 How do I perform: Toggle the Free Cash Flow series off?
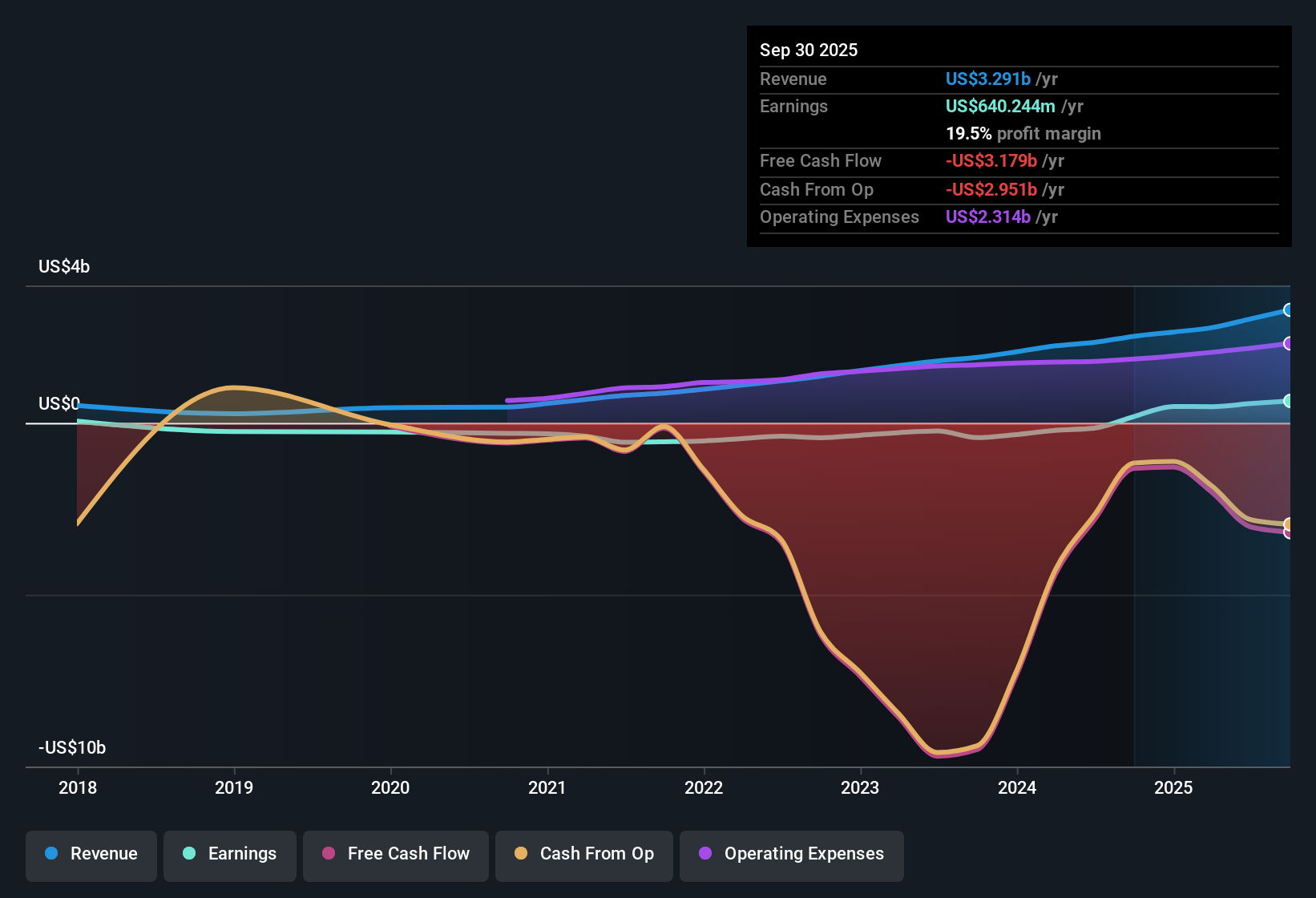click(395, 854)
